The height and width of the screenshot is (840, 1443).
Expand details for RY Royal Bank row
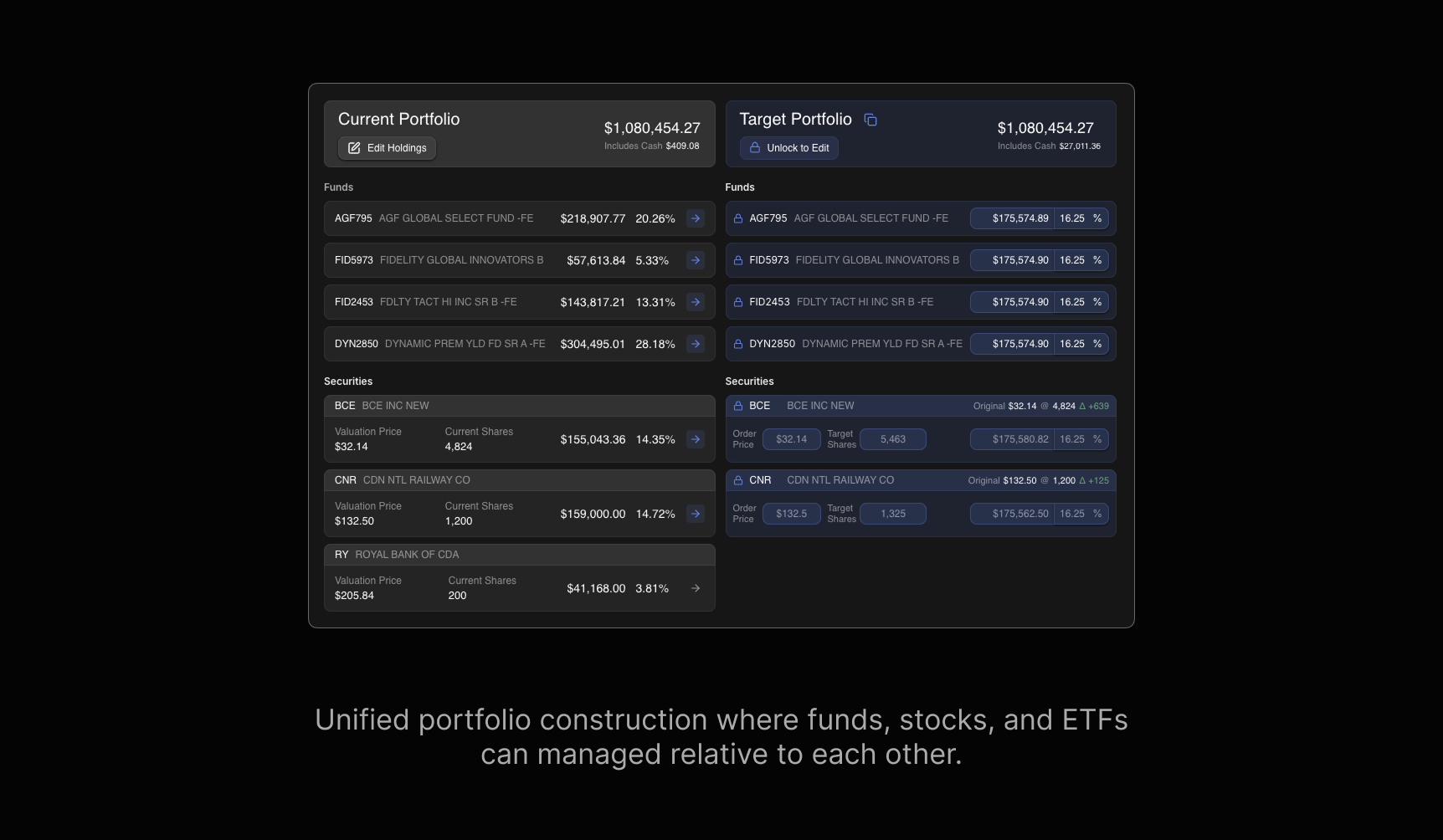click(696, 588)
